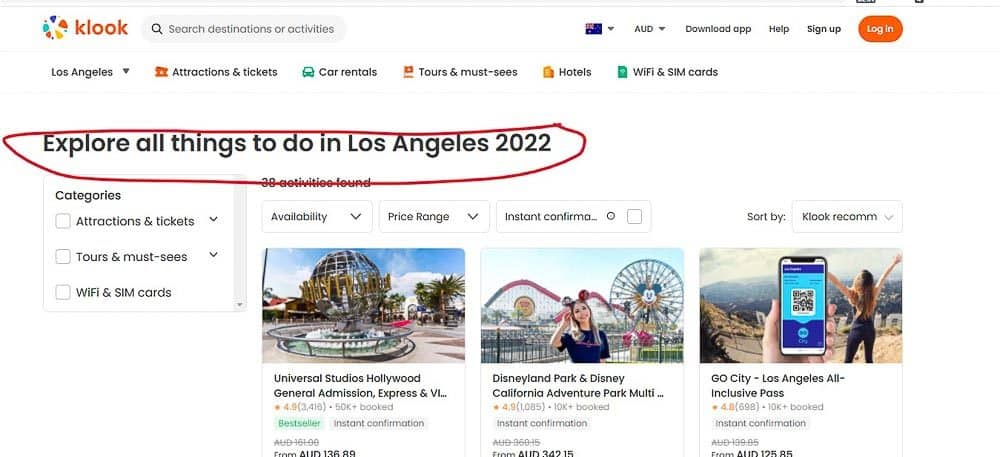Click the Attractions & tickets nav icon

pos(161,72)
